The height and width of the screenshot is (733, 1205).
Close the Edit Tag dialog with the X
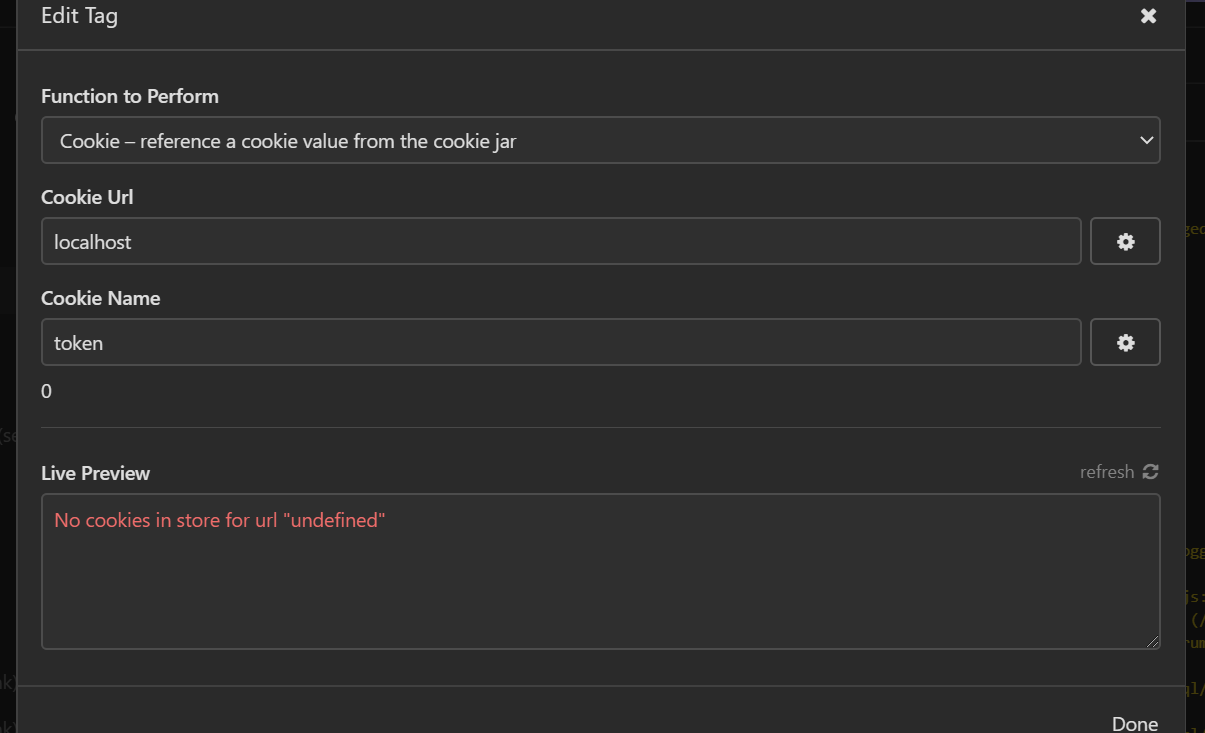[1148, 15]
